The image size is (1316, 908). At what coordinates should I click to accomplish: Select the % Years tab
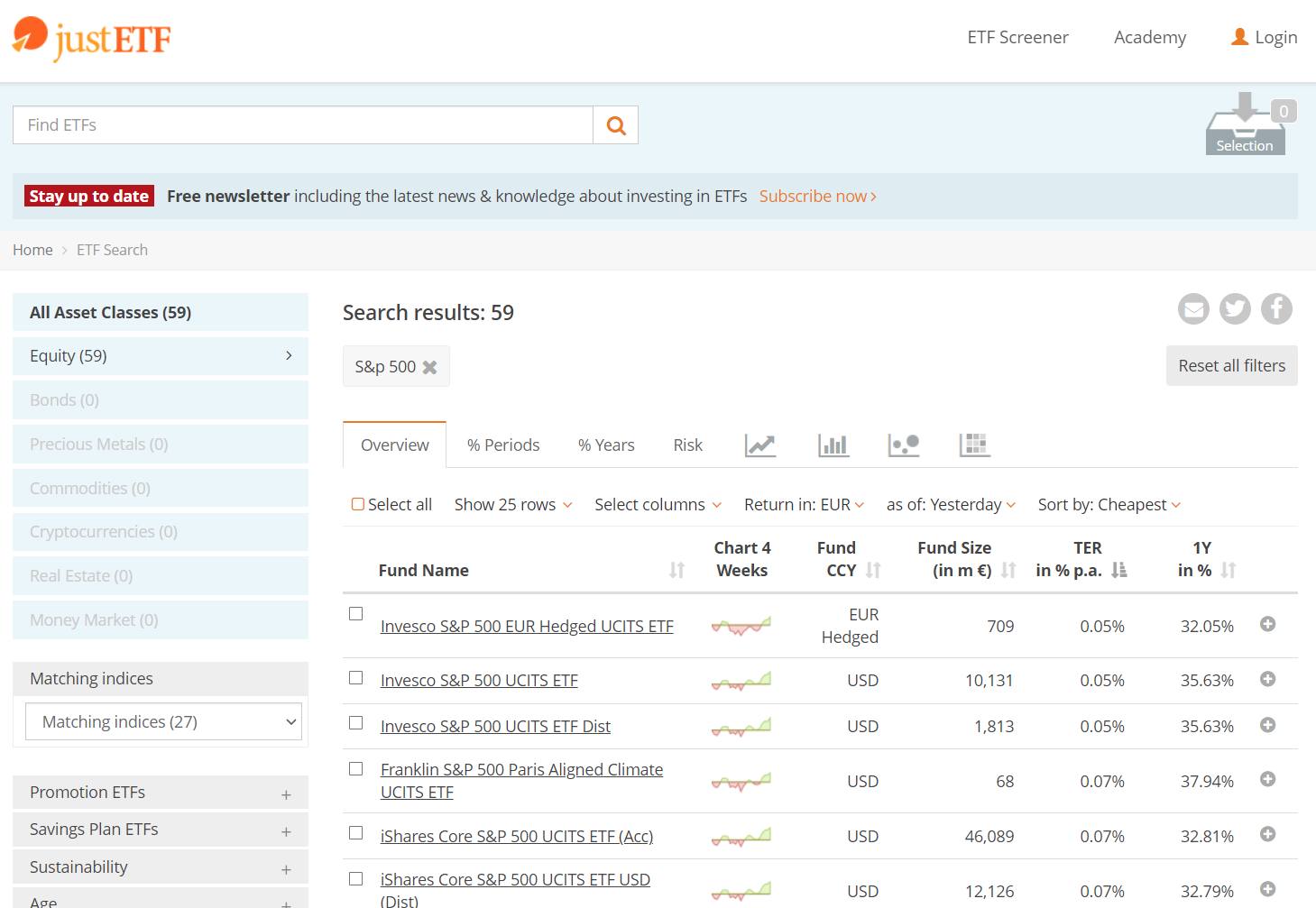(606, 445)
